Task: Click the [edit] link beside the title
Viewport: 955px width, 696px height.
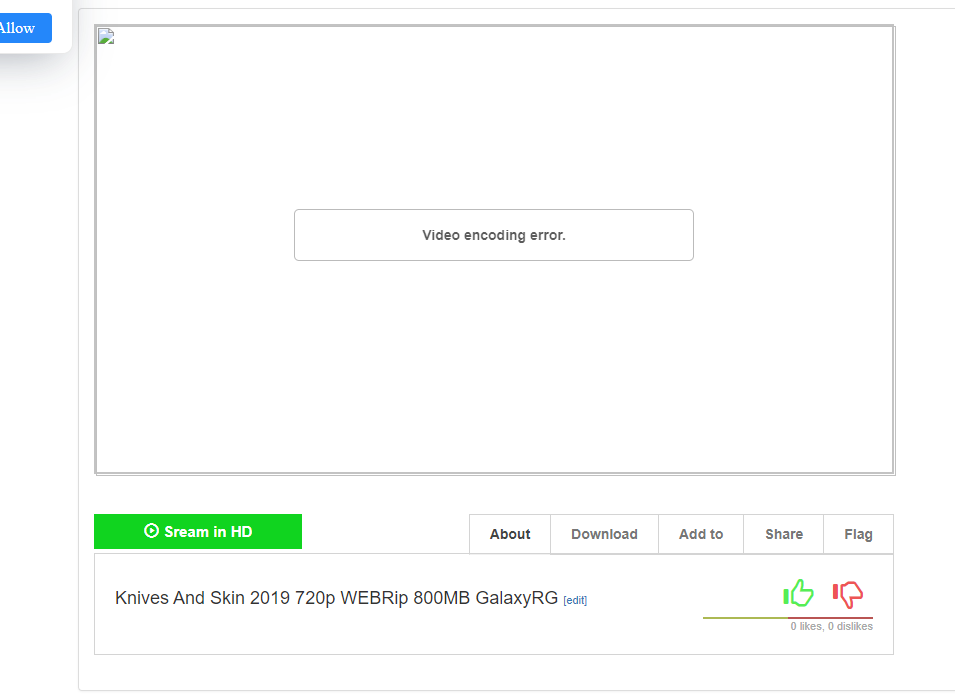Action: (575, 600)
